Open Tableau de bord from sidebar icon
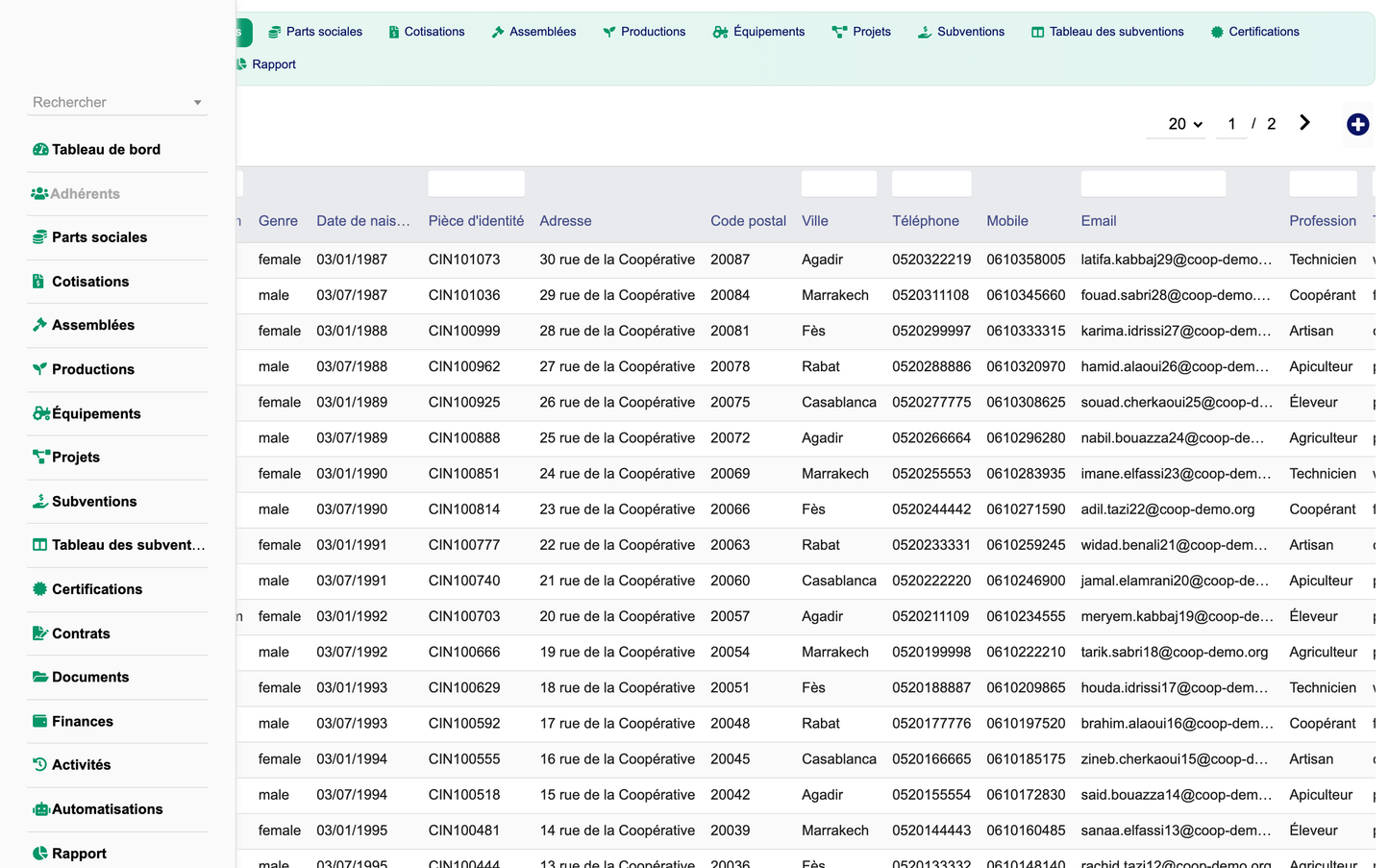 tap(40, 150)
